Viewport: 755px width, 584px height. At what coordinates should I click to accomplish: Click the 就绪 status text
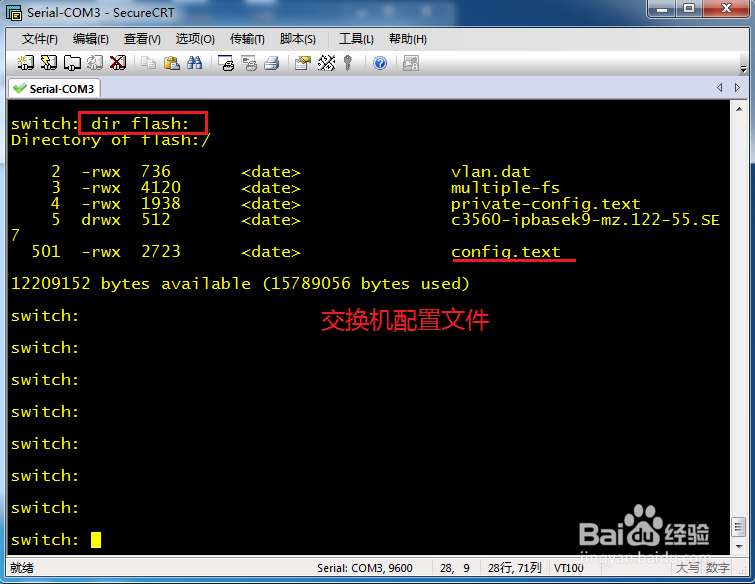pos(22,568)
